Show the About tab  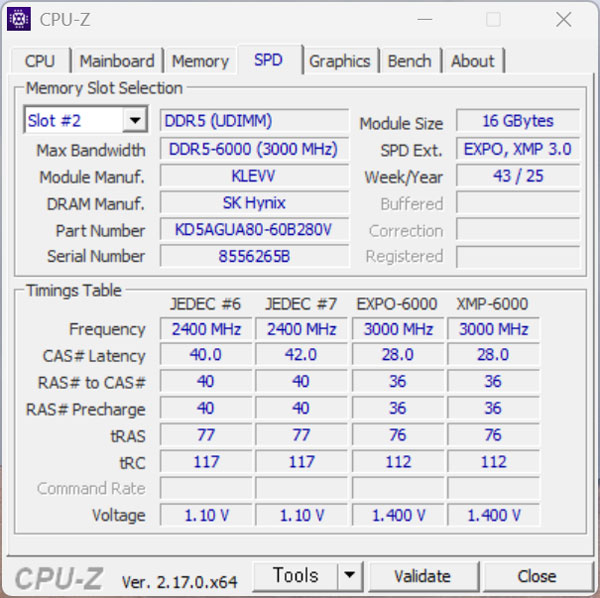point(472,61)
